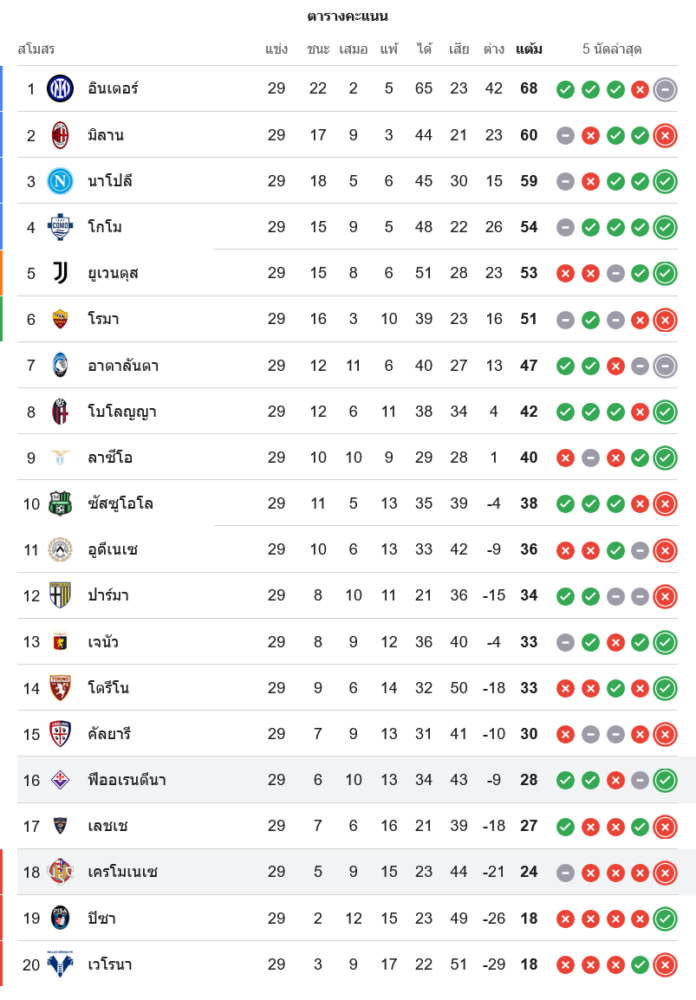Click the Hellas Verona crest icon

click(x=60, y=964)
